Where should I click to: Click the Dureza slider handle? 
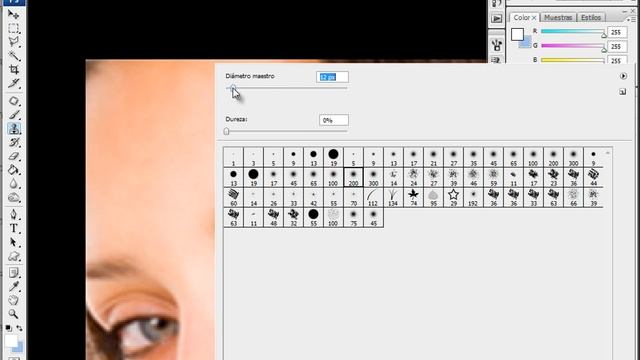tap(227, 131)
